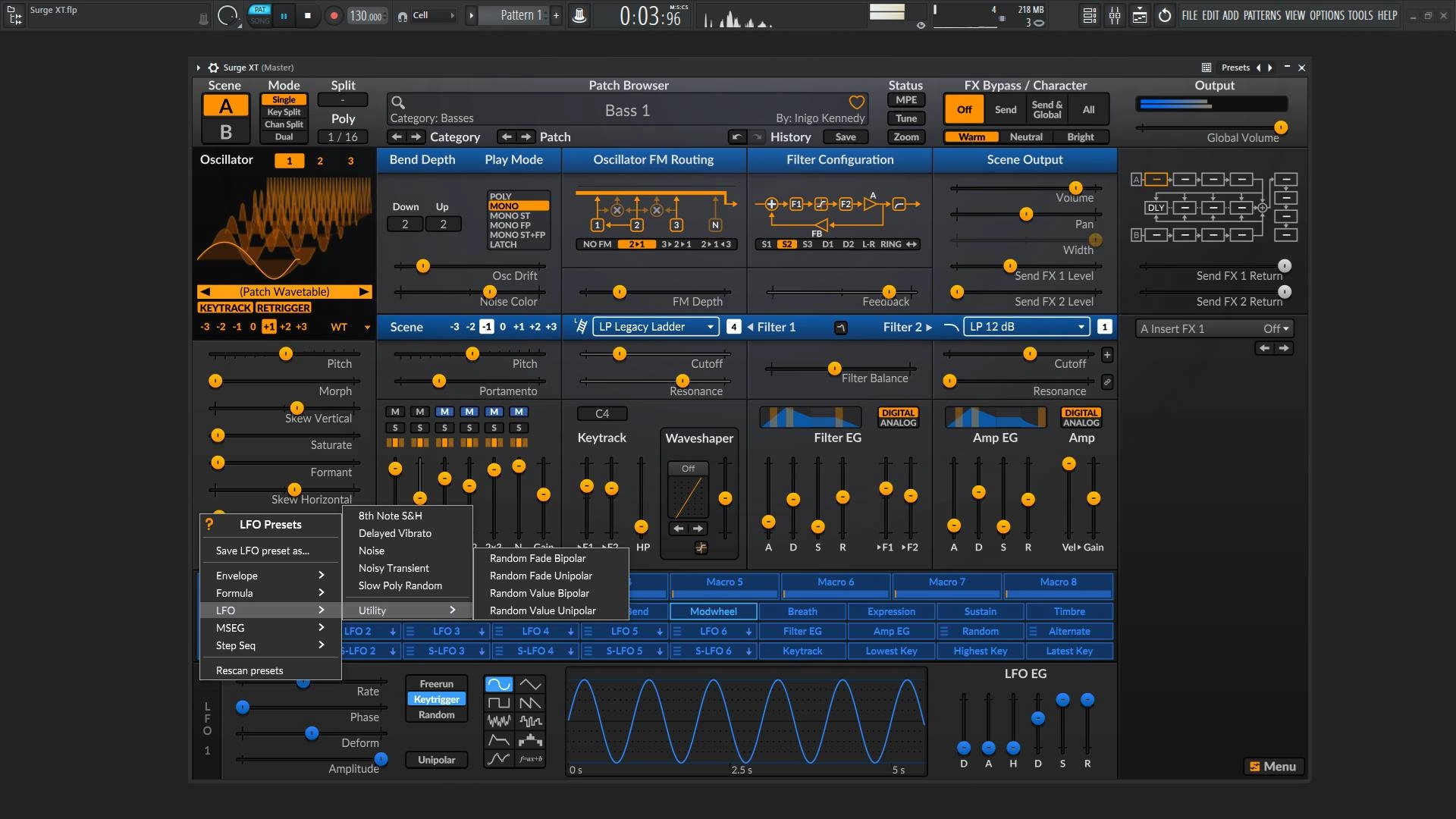Select Scene B
This screenshot has width=1456, height=819.
225,132
